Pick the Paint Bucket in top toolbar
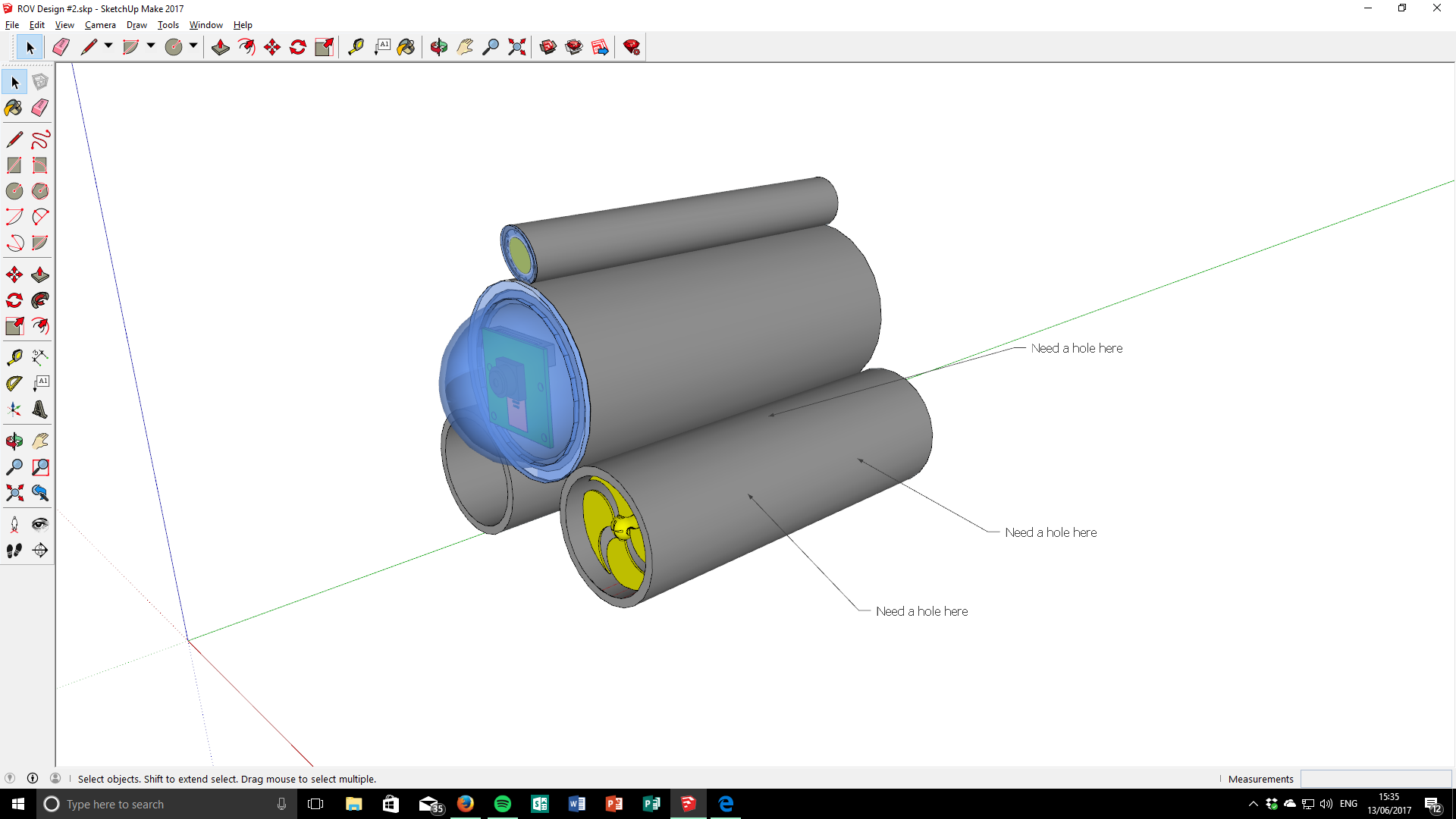This screenshot has width=1456, height=819. coord(406,47)
